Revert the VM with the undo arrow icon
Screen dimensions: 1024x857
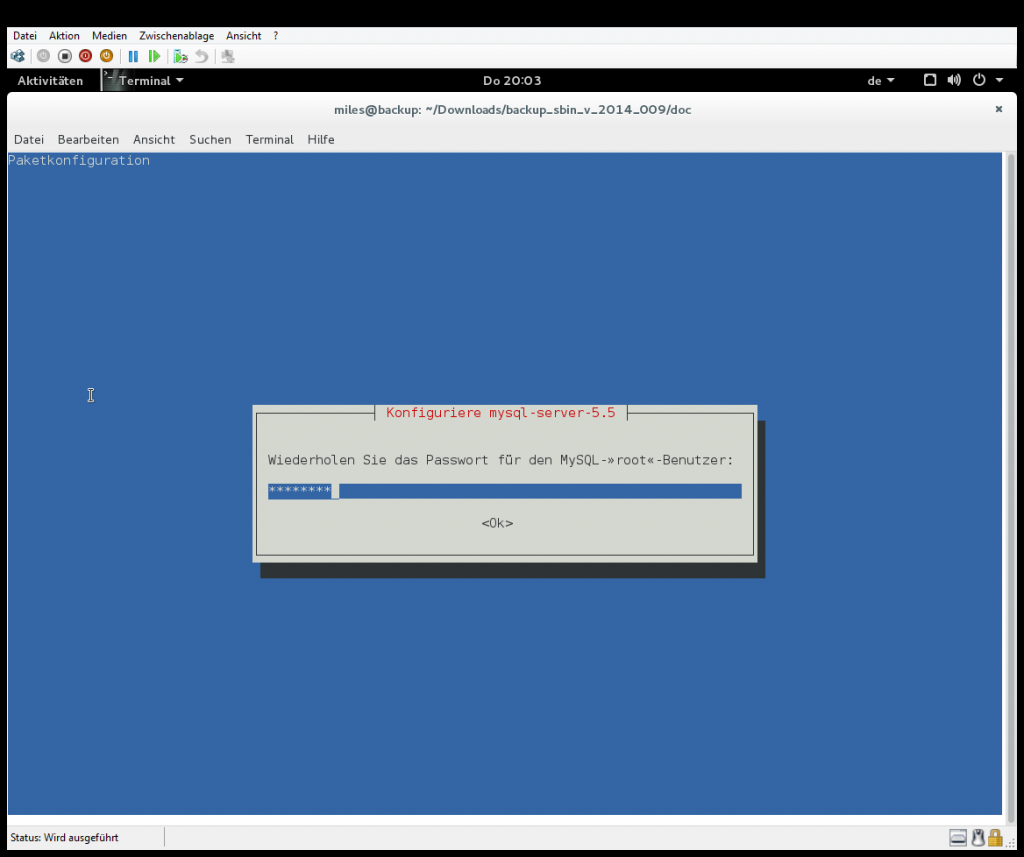201,56
